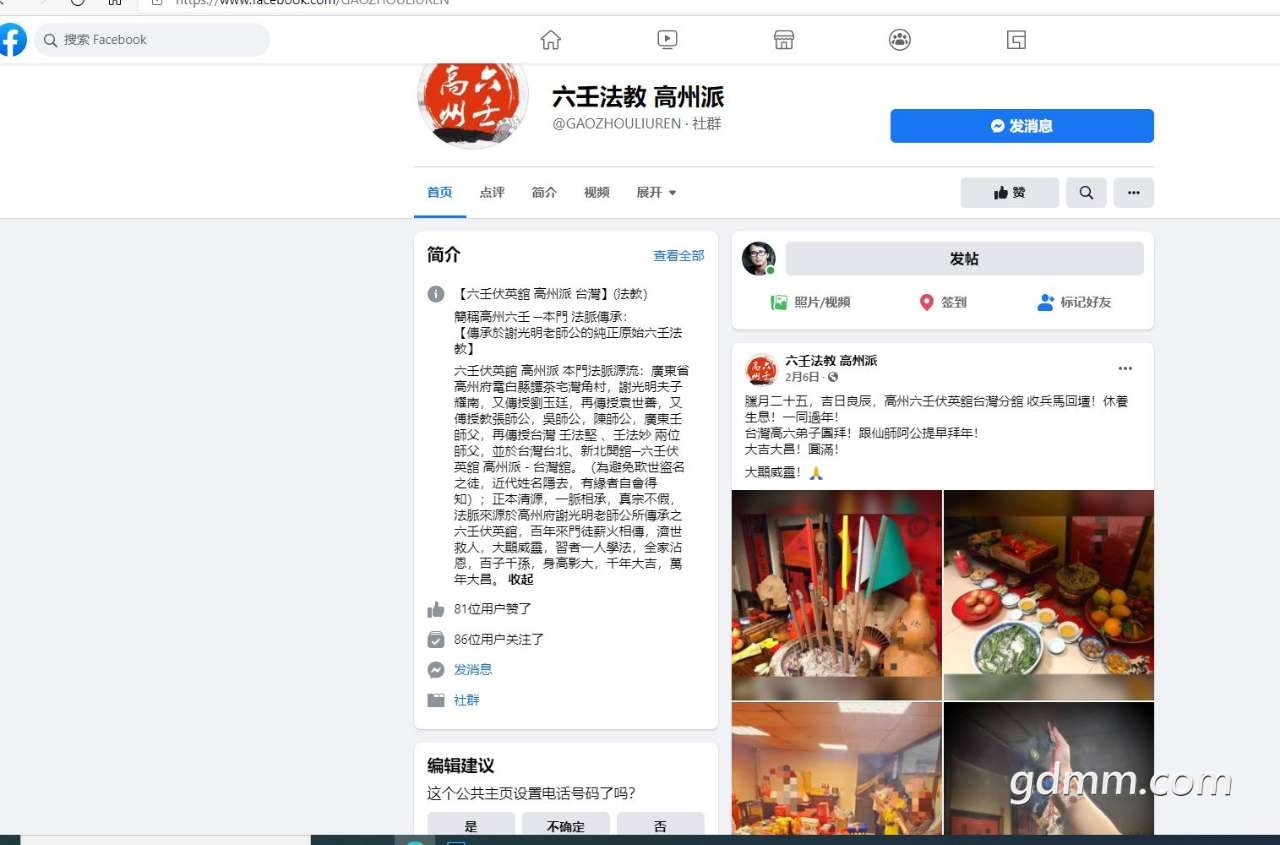
Task: Open the Gaming icon in top navigation
Action: 1017,40
